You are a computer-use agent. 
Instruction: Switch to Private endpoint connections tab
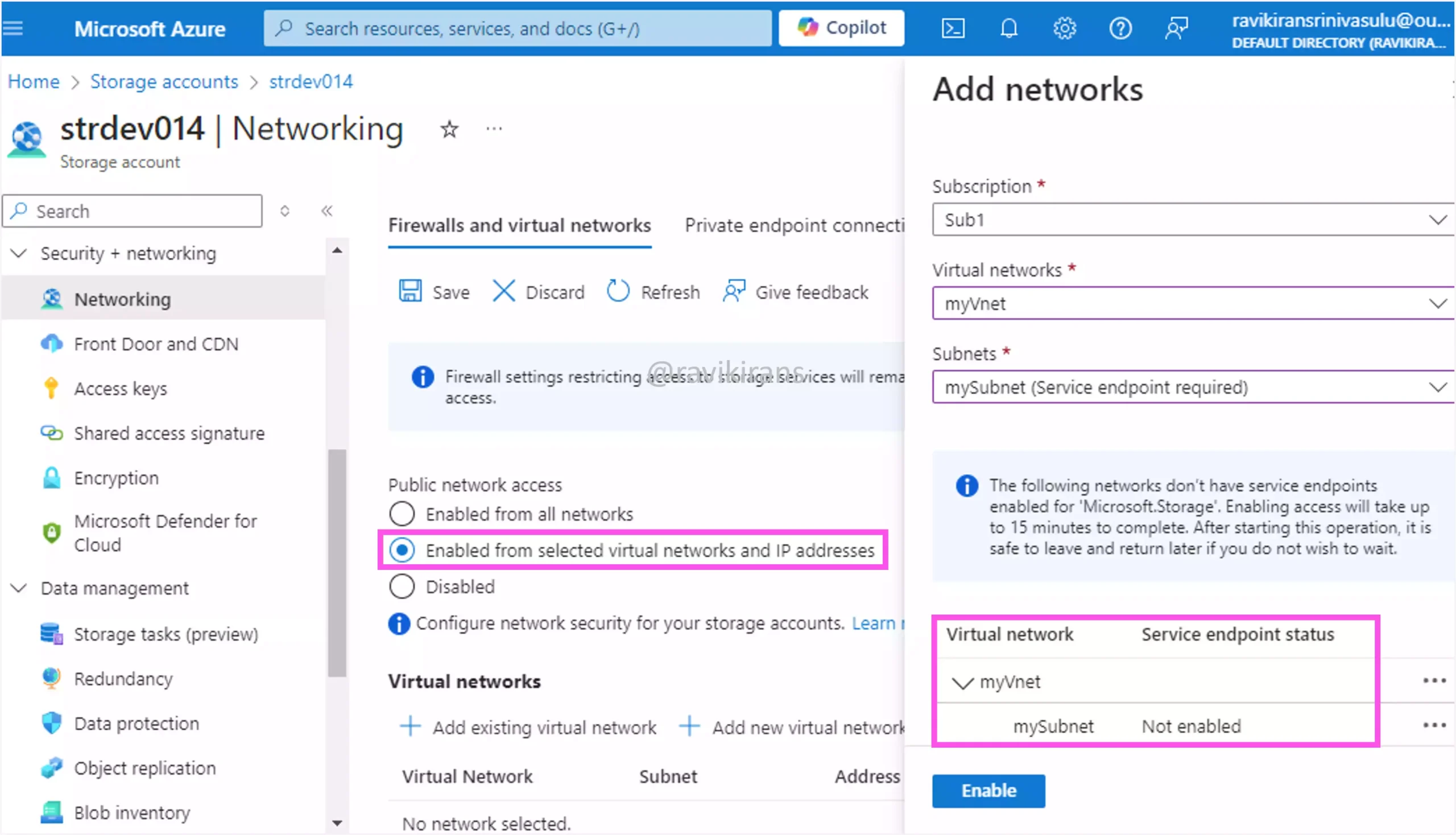click(795, 225)
